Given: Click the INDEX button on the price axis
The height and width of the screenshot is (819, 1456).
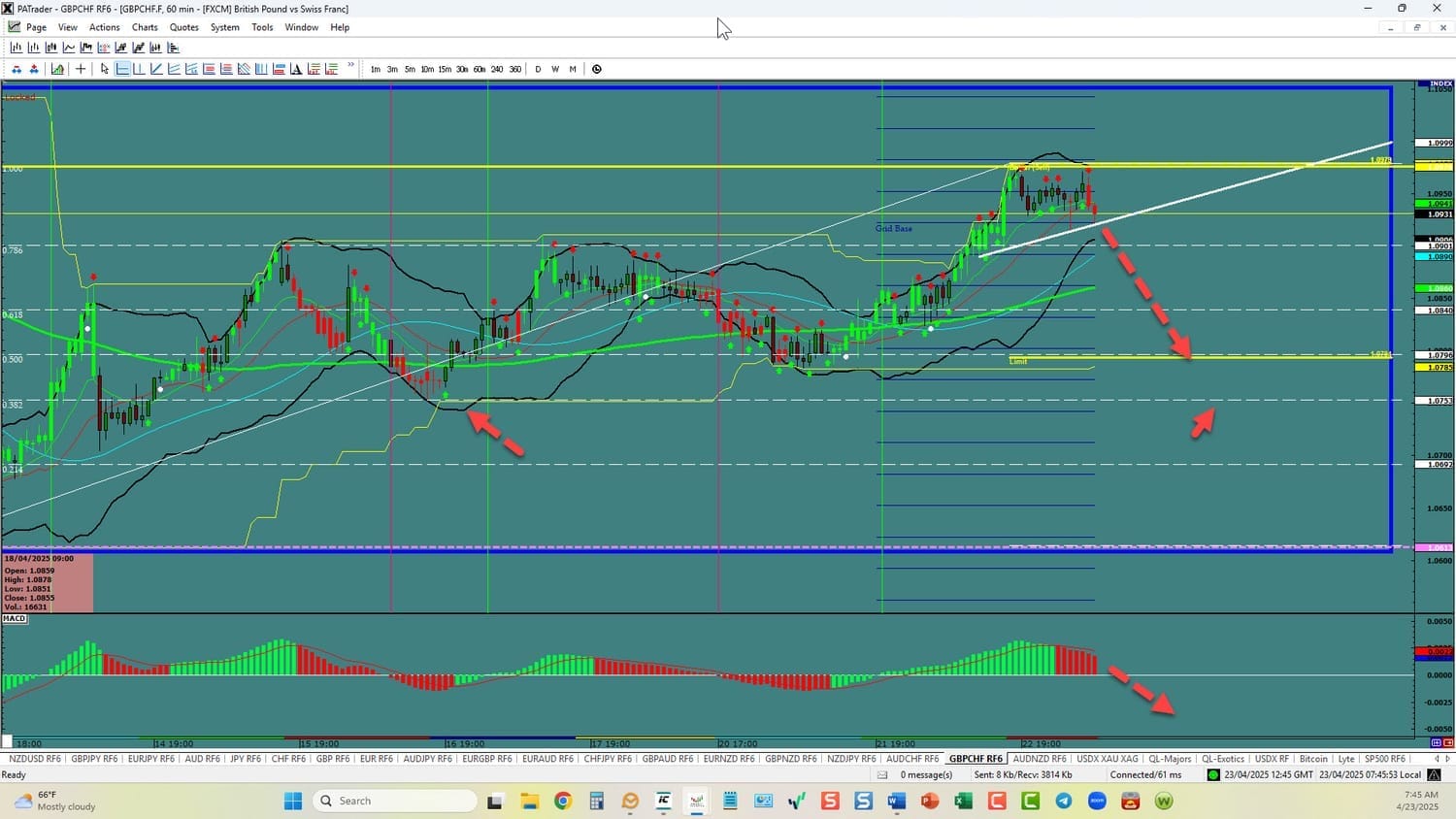Looking at the screenshot, I should [1440, 84].
